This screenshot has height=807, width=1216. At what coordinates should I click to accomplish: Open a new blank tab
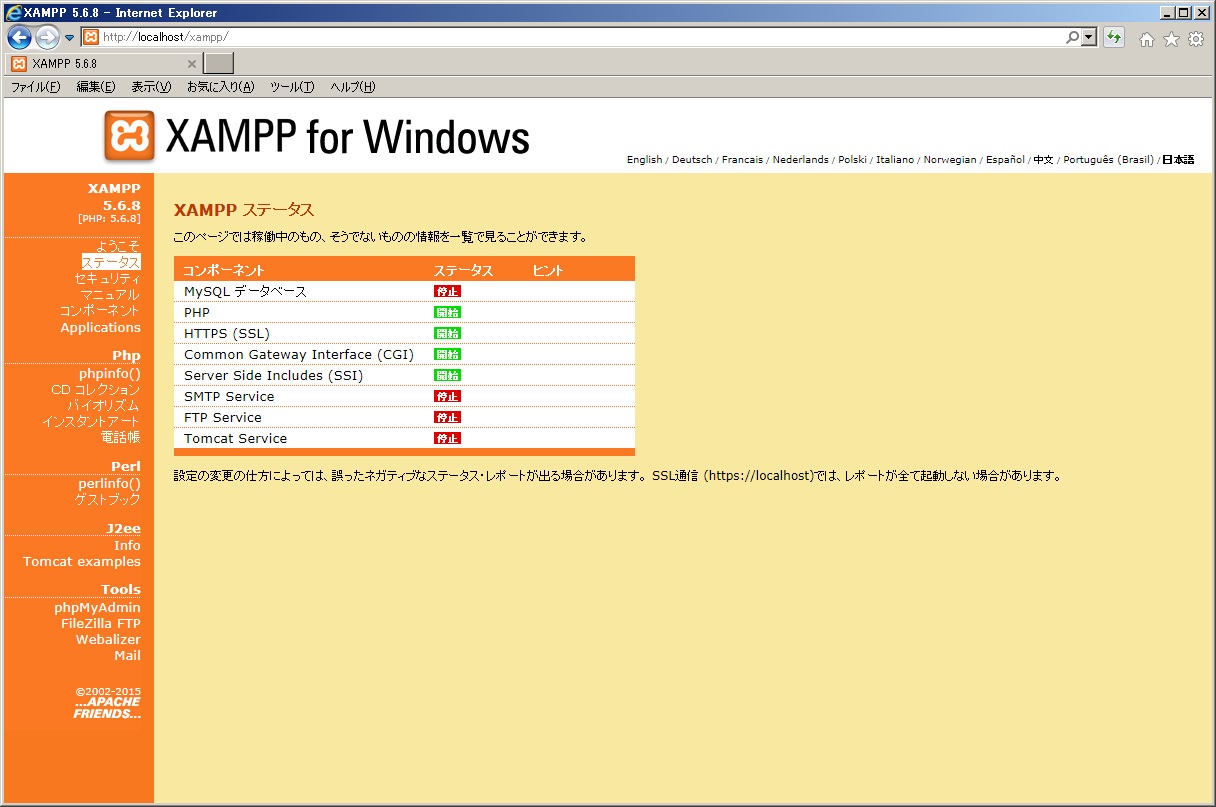pyautogui.click(x=219, y=64)
